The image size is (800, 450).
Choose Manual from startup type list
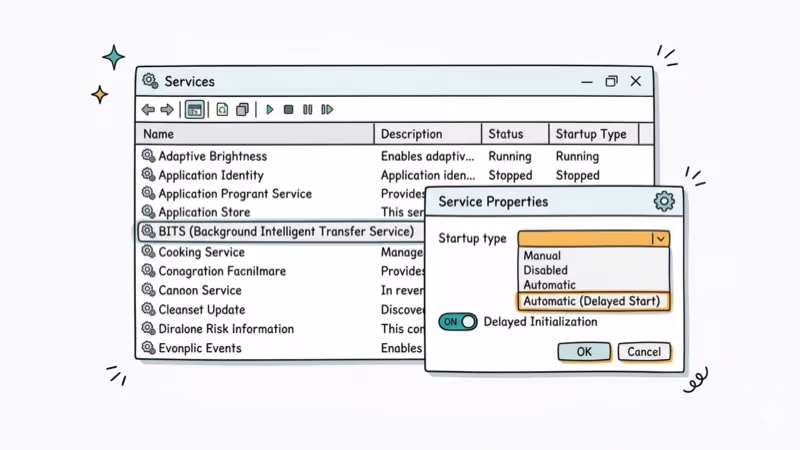tap(593, 255)
